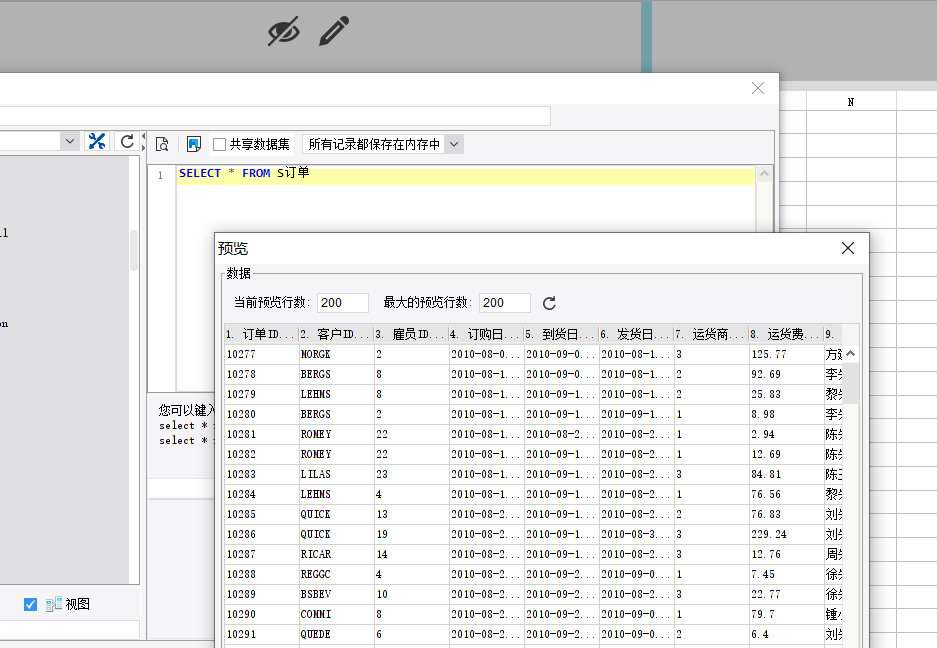937x648 pixels.
Task: Click the refresh icon beside the tools icon
Action: (127, 142)
